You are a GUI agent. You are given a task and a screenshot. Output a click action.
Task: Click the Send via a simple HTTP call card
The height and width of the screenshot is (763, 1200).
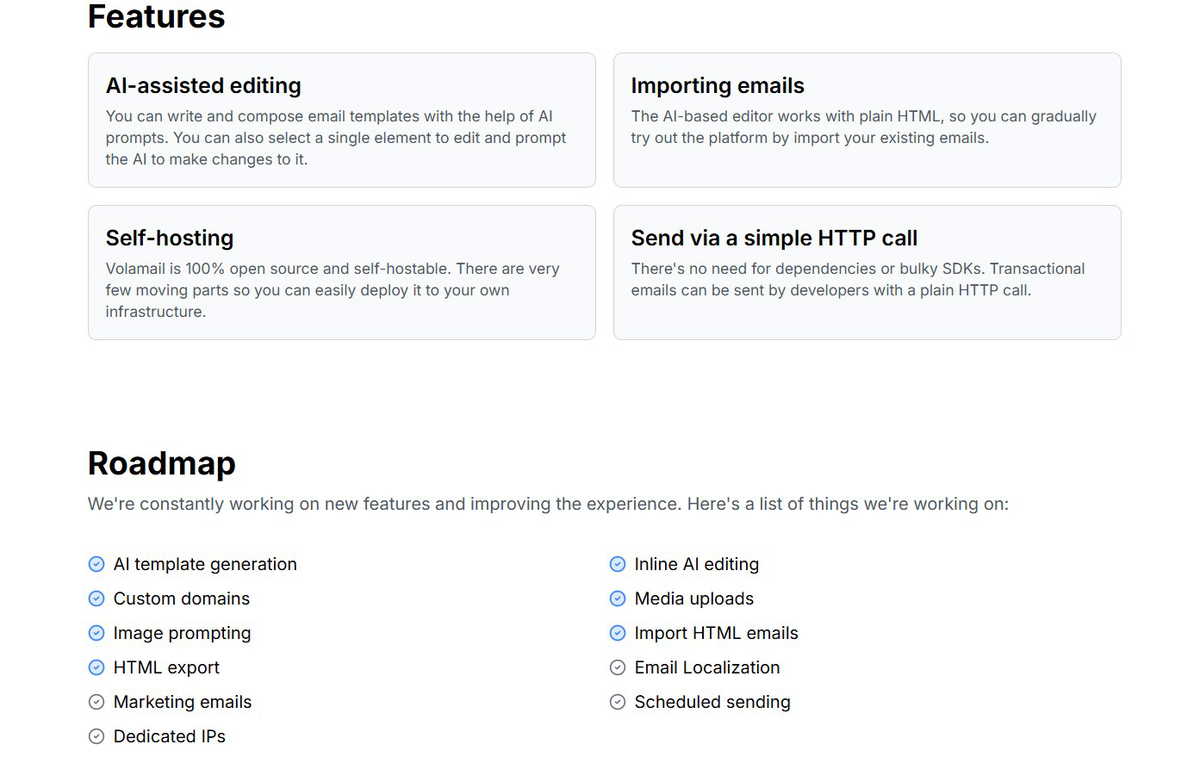click(867, 272)
